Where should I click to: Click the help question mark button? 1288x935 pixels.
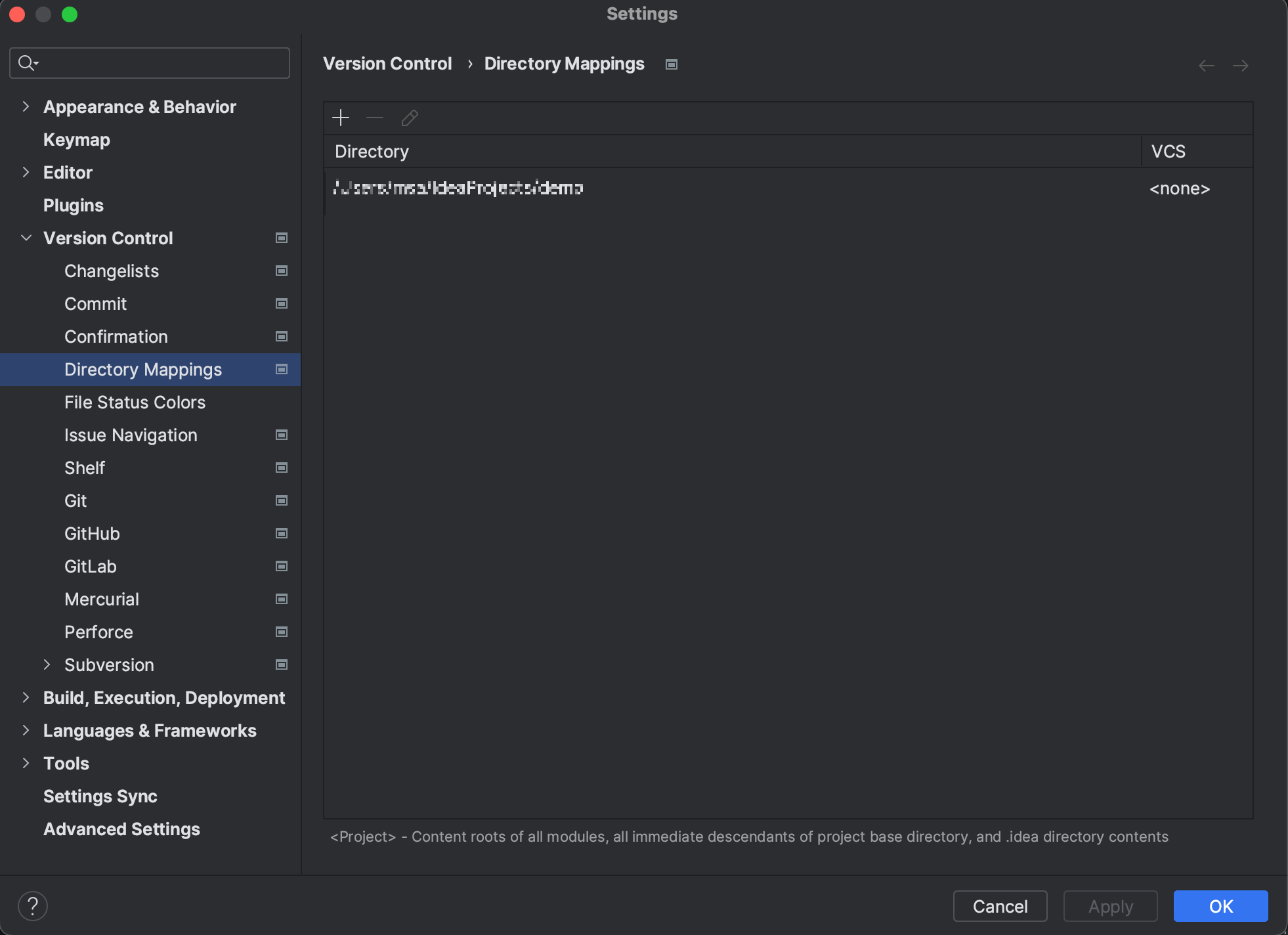[x=33, y=906]
